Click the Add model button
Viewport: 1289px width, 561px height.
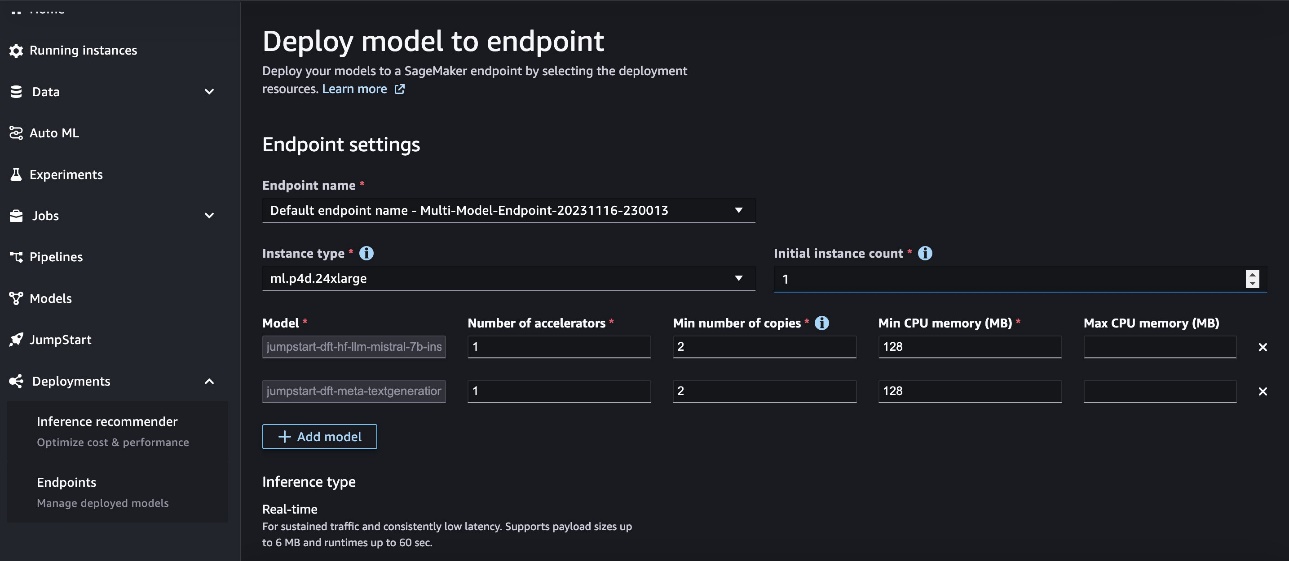pos(319,437)
